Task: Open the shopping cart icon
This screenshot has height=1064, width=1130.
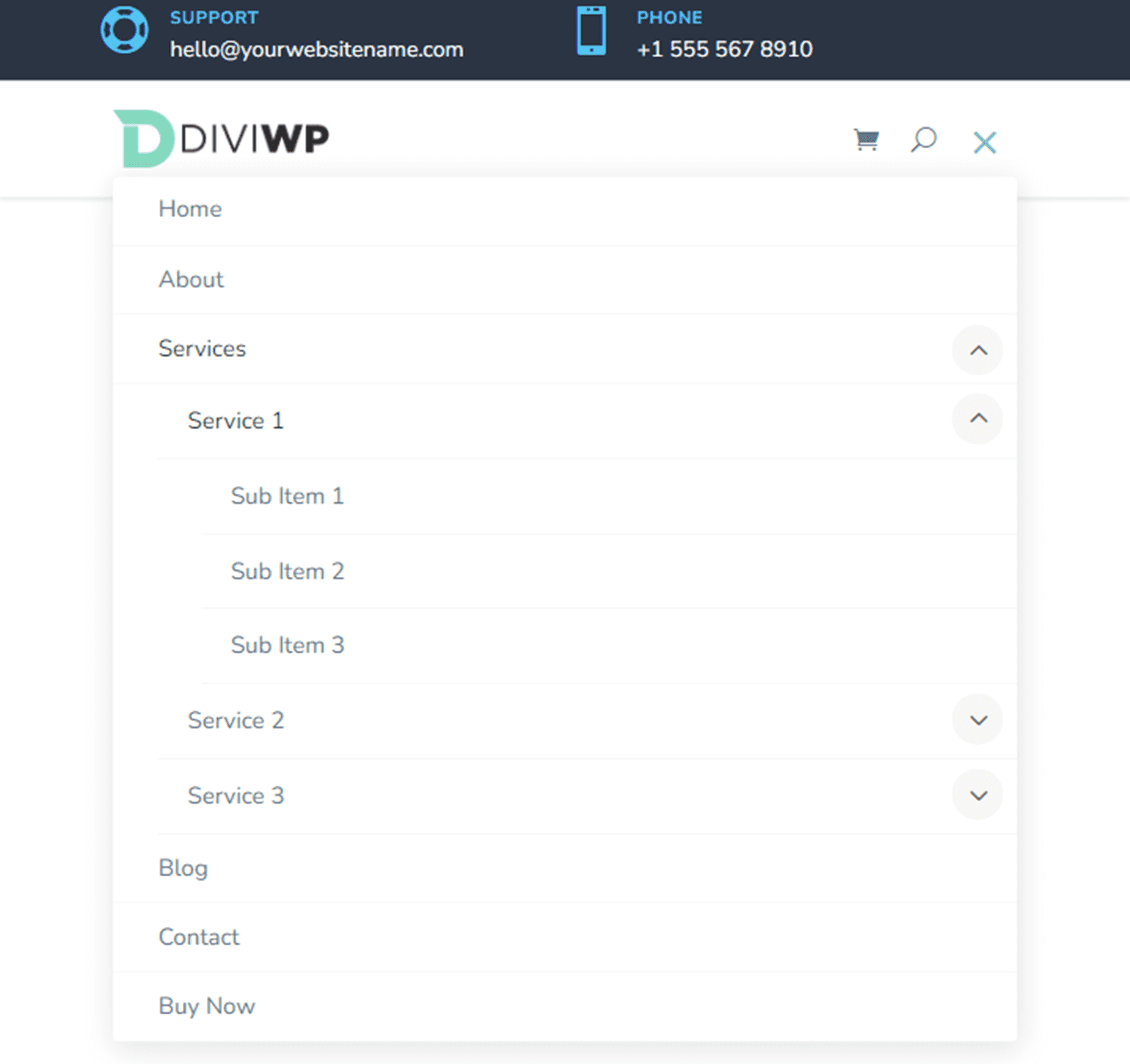Action: [866, 140]
